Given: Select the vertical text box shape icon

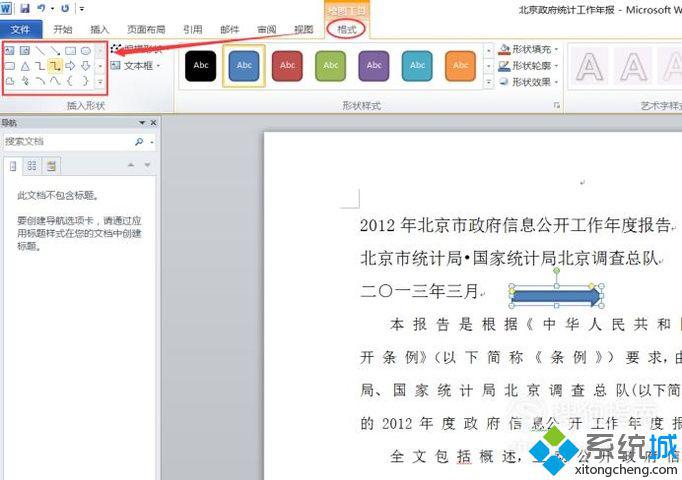Looking at the screenshot, I should click(25, 51).
